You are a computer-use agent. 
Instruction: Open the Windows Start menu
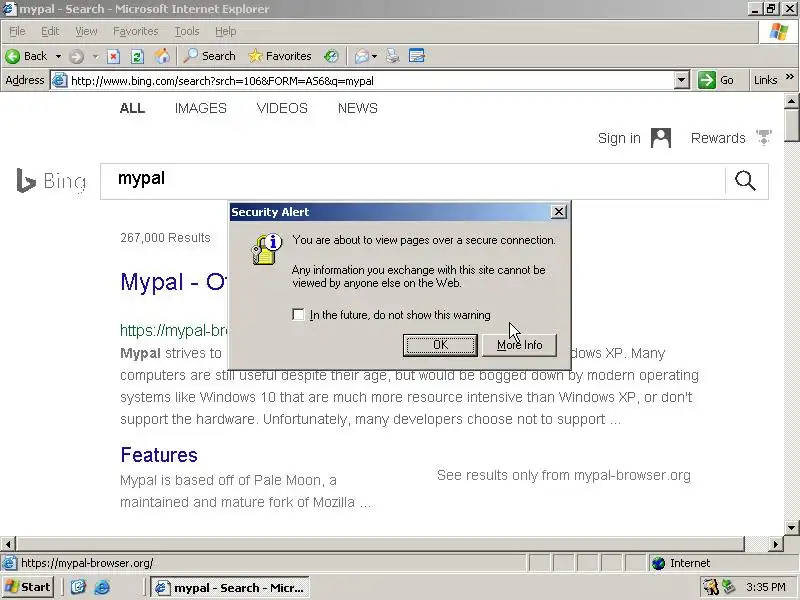28,587
